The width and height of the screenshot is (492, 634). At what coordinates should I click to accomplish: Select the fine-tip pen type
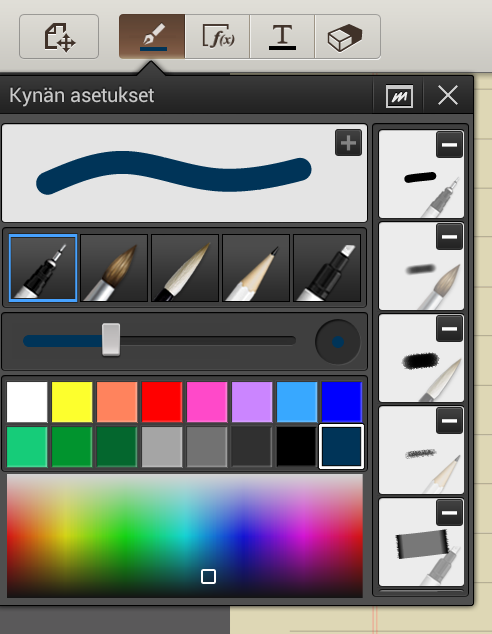coord(43,268)
